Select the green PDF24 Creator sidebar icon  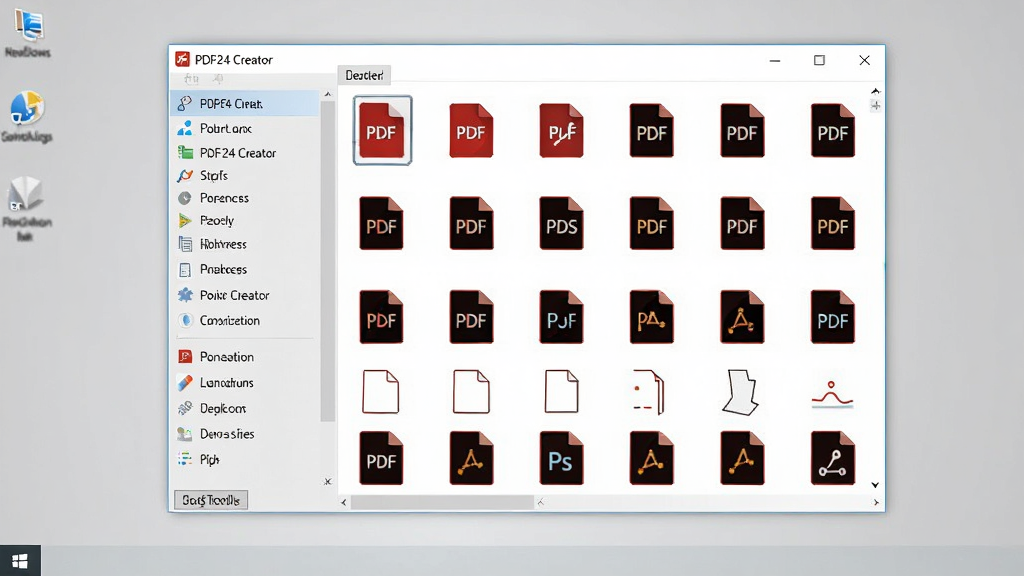[185, 153]
